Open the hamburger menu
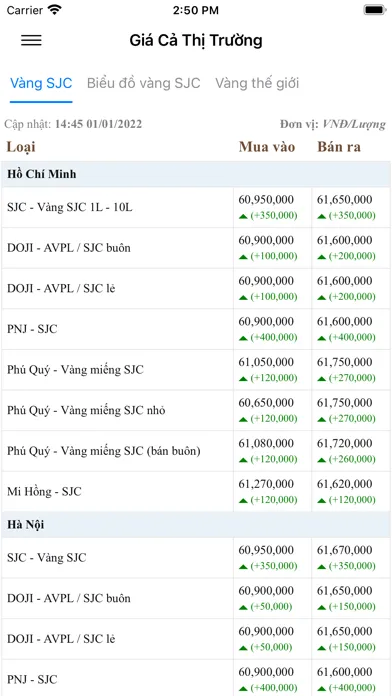Screen dimensions: 392x696 coord(32,40)
